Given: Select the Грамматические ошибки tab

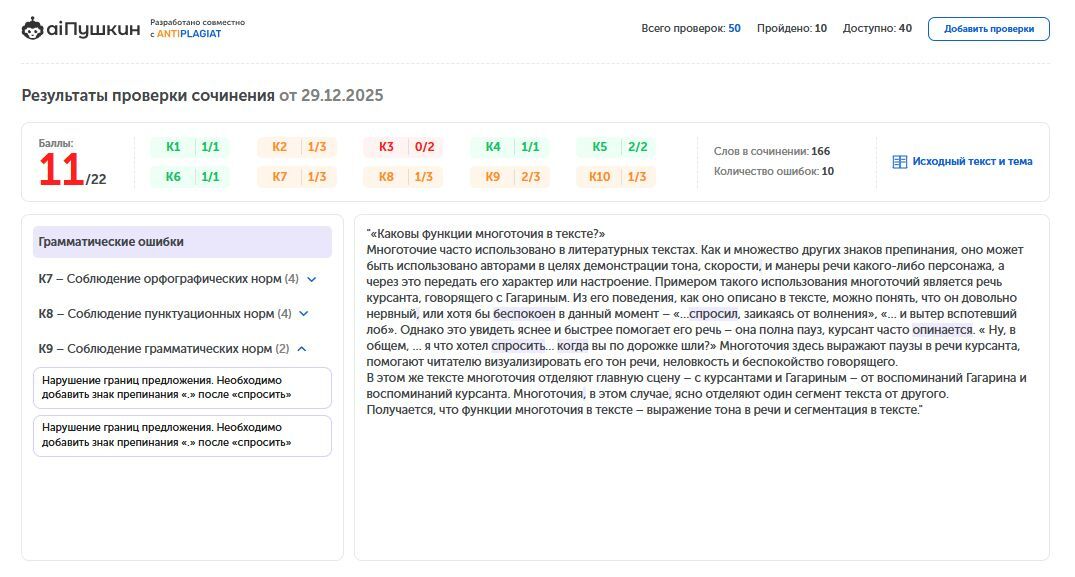Looking at the screenshot, I should [182, 242].
